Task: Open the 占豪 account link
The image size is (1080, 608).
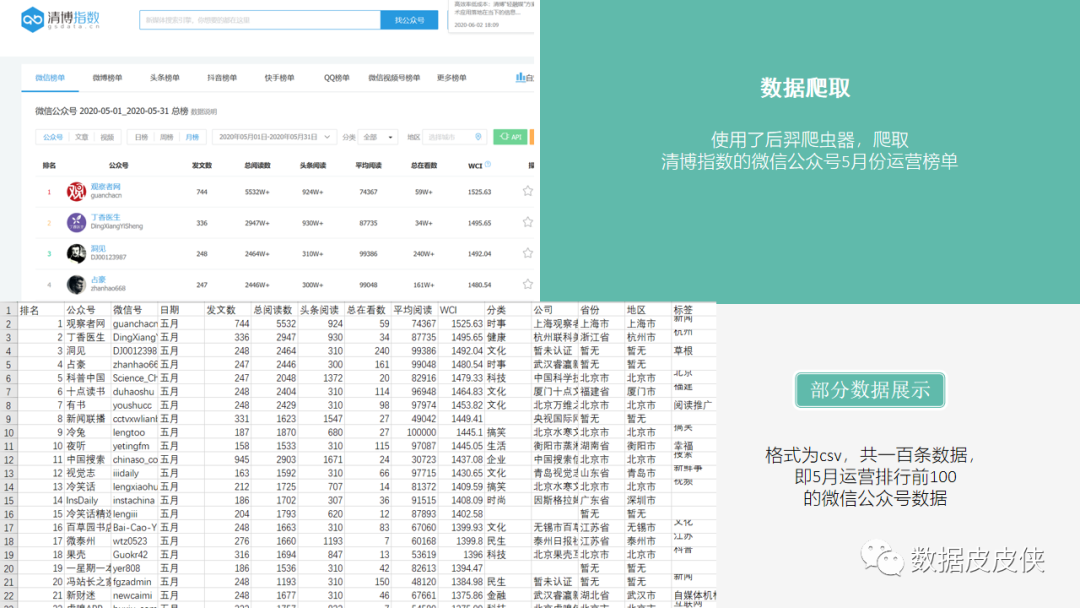Action: click(98, 280)
